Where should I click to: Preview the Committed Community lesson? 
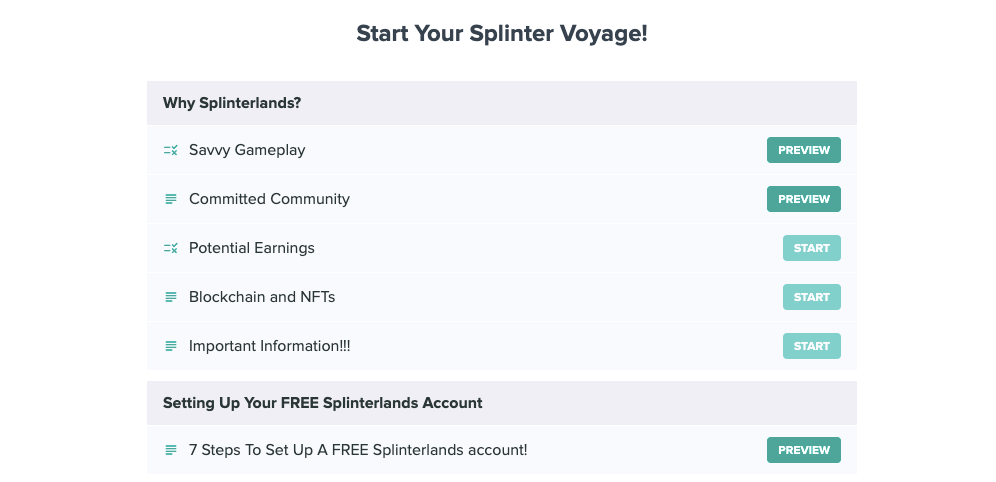tap(804, 199)
